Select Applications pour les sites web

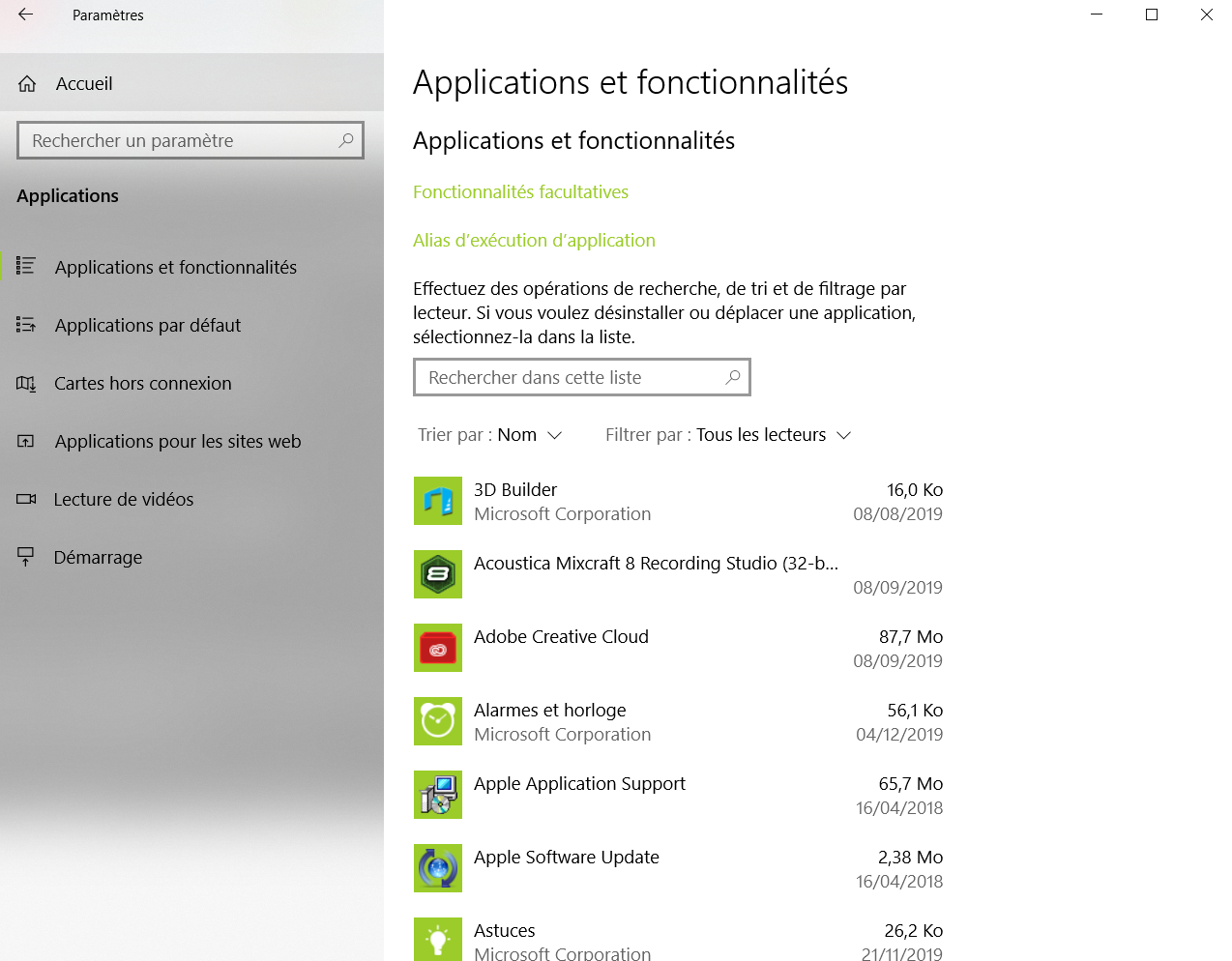coord(178,441)
